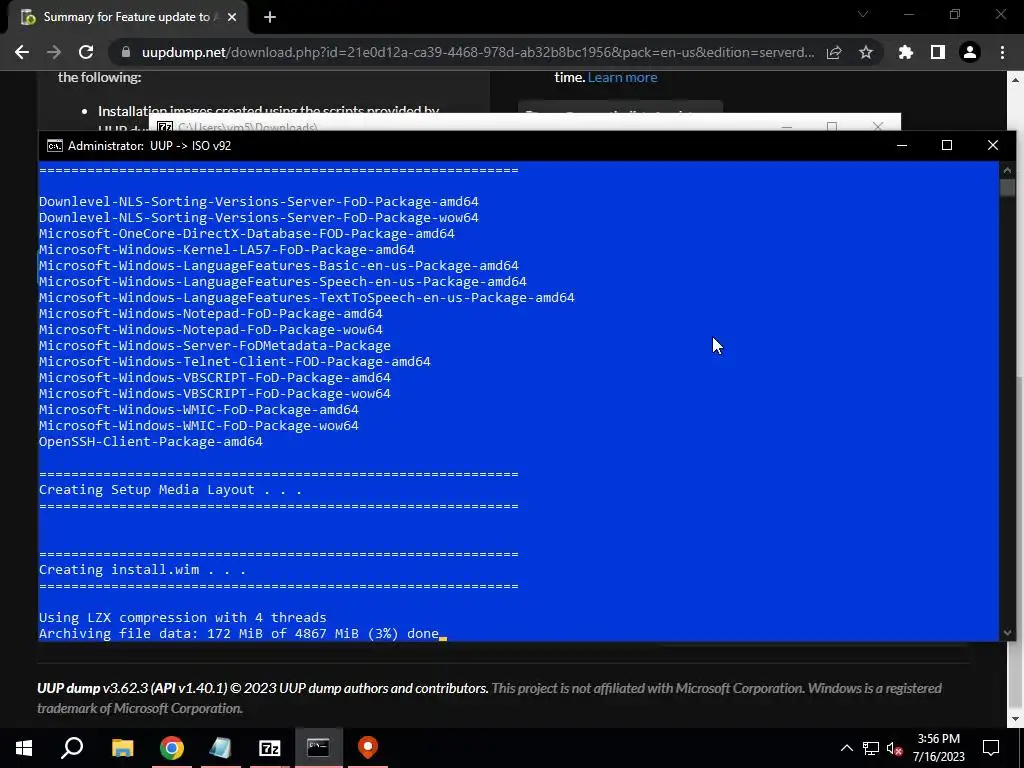Screen dimensions: 1024x768
Task: Click 'LanguageFeatures-TextToSpeech-en-us' package line
Action: pos(307,298)
